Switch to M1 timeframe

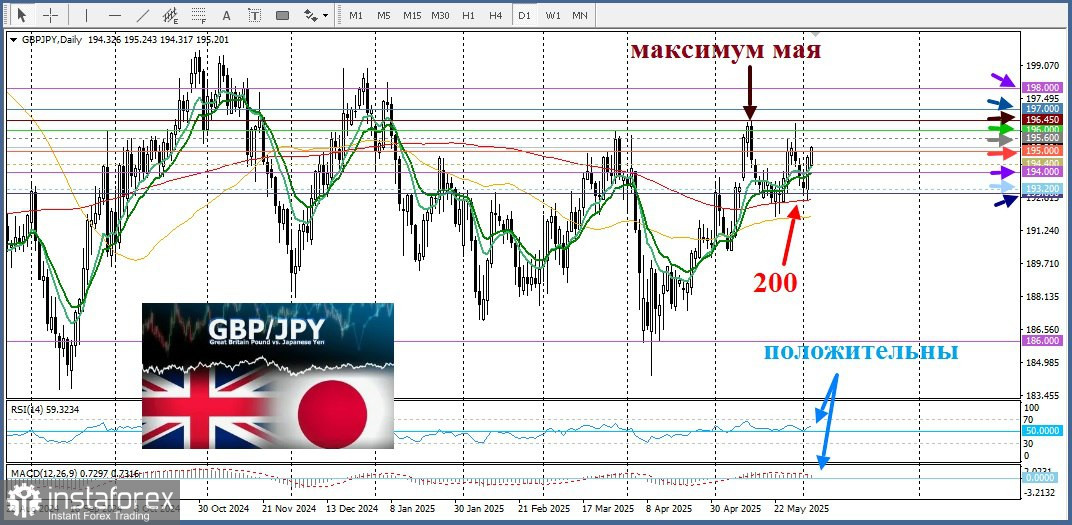(356, 14)
